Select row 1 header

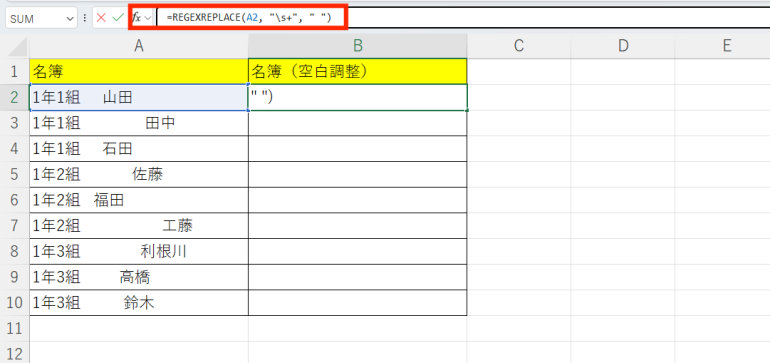15,71
